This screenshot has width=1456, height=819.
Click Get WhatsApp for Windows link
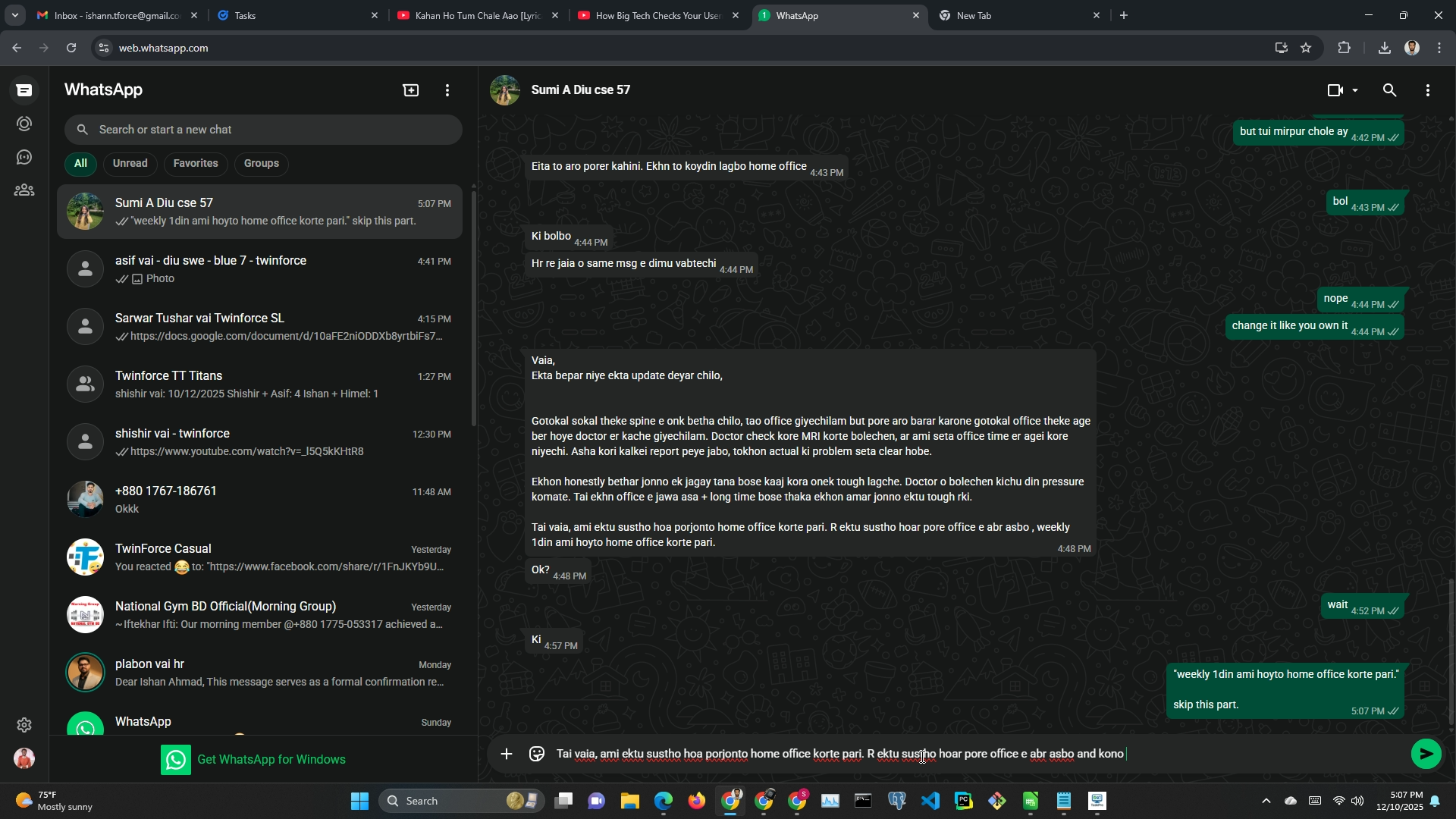[x=271, y=759]
